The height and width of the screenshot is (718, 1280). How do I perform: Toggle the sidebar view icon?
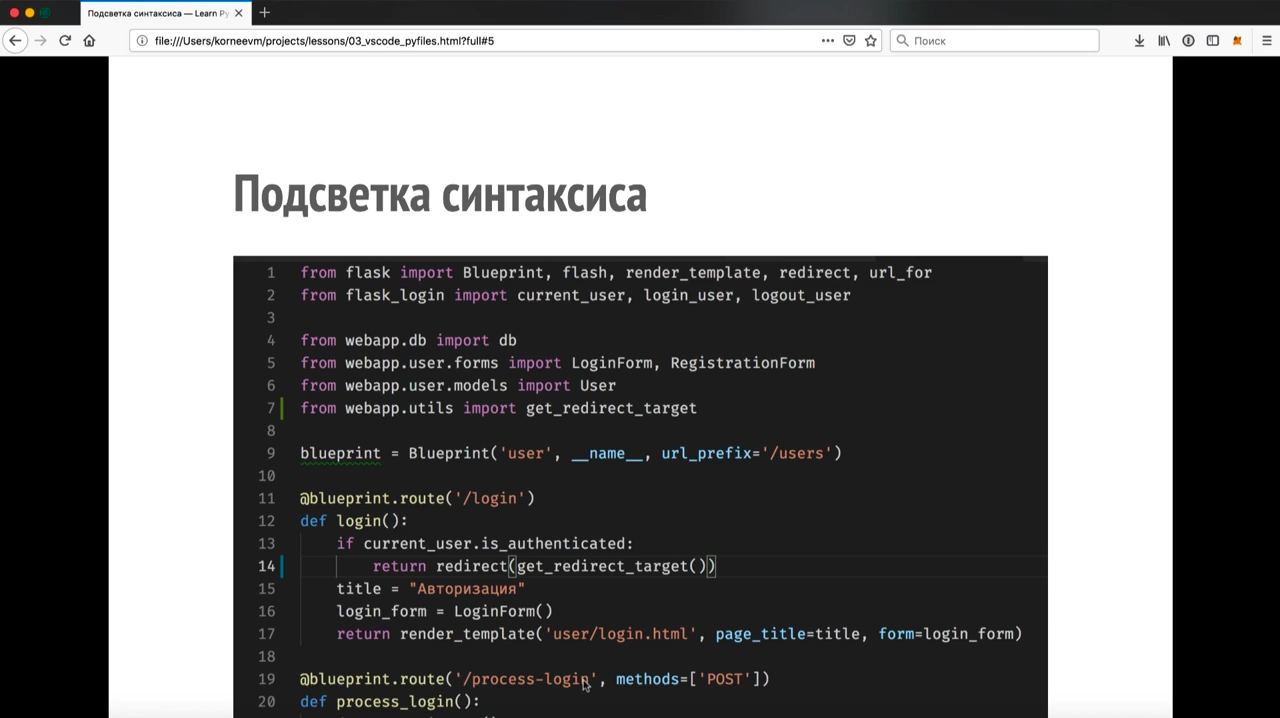click(x=1213, y=41)
